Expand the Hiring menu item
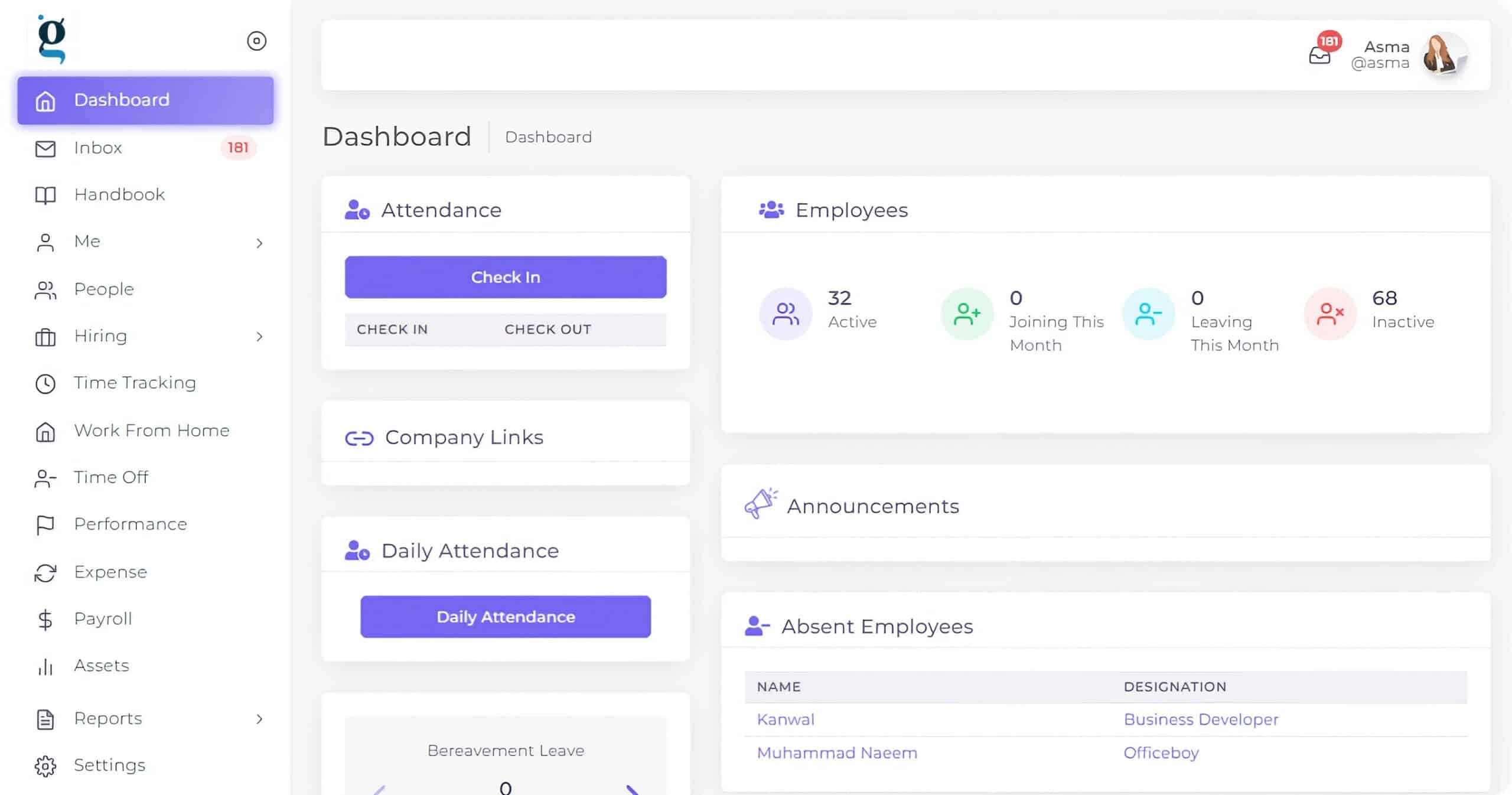This screenshot has height=795, width=1512. tap(259, 336)
